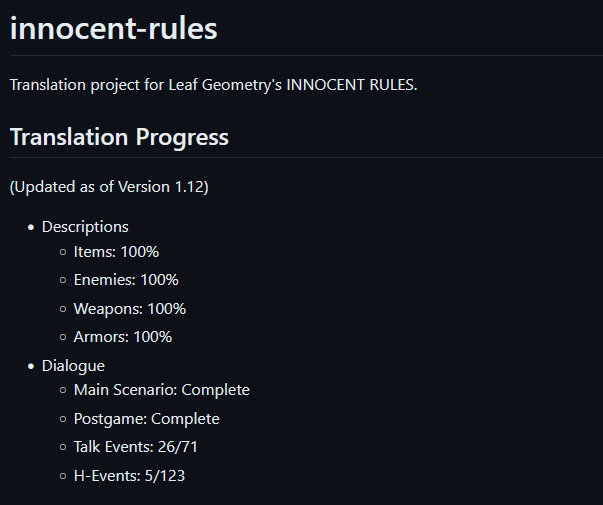This screenshot has height=505, width=603.
Task: Click the Leaf Geometry's text
Action: (225, 85)
